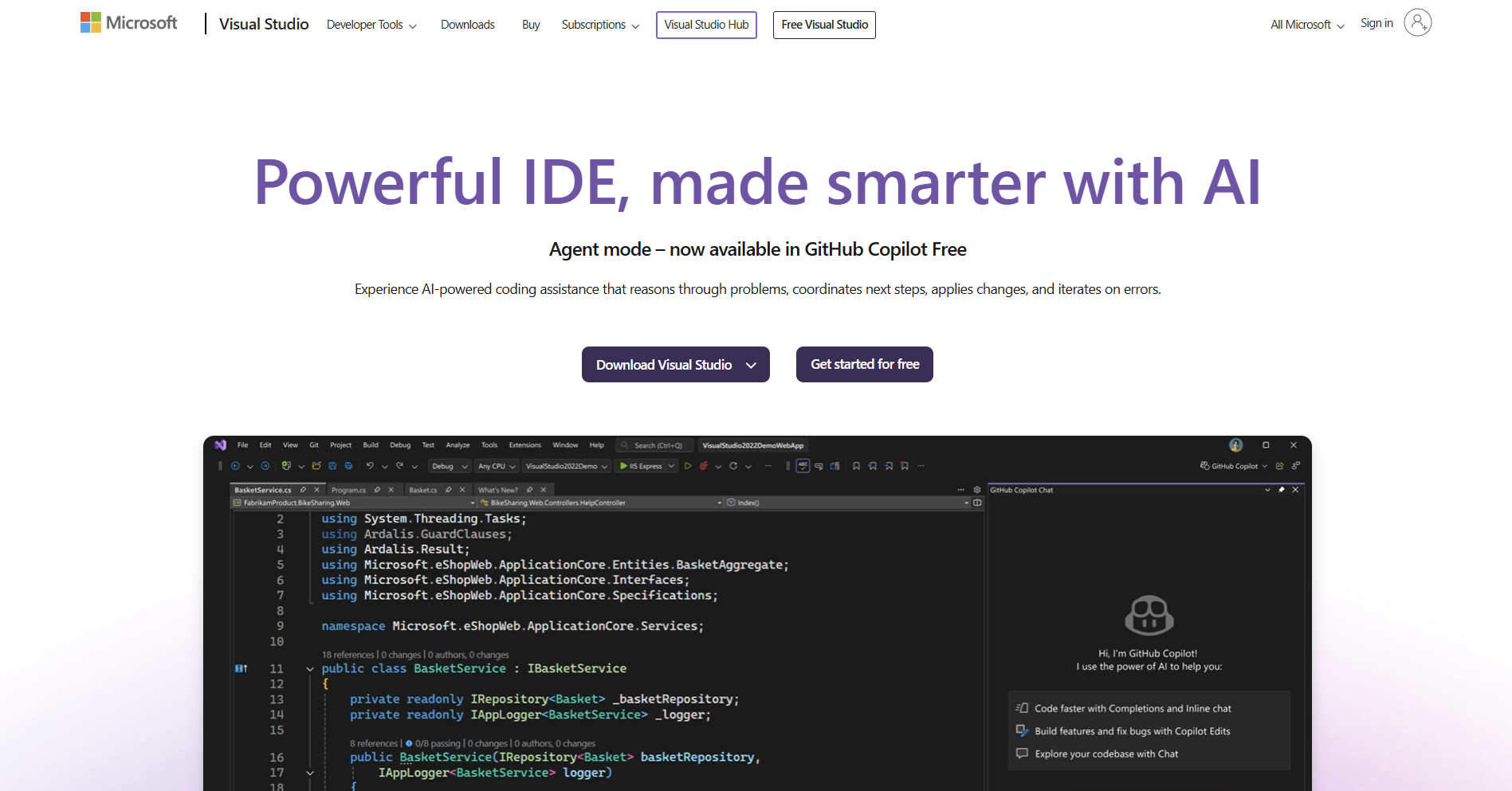Expand the Developer Tools dropdown
Image resolution: width=1512 pixels, height=791 pixels.
[371, 25]
